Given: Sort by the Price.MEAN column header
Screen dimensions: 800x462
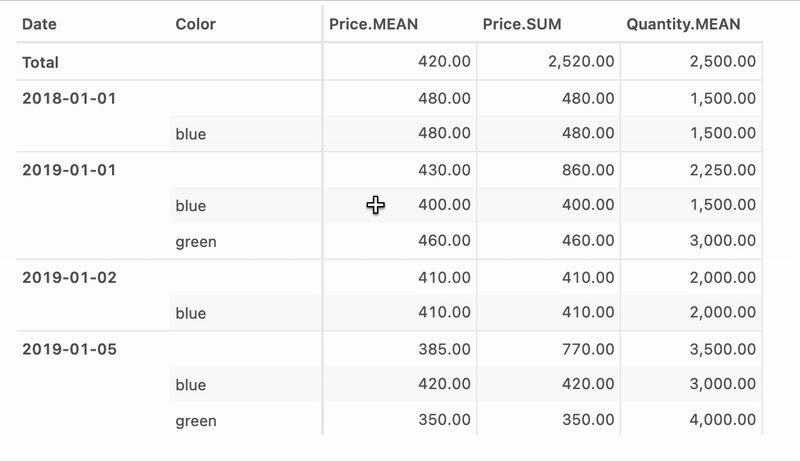Looking at the screenshot, I should (374, 24).
